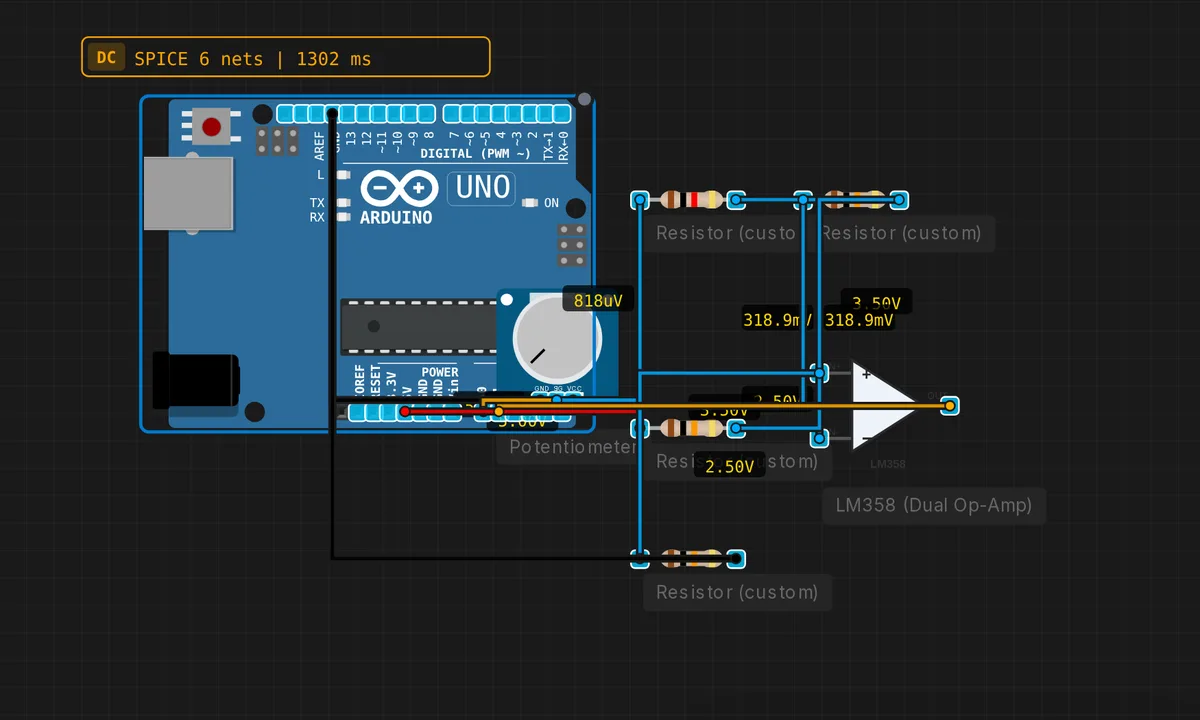Screen dimensions: 1200x720
Task: Select the Arduino black power jack
Action: tap(195, 380)
